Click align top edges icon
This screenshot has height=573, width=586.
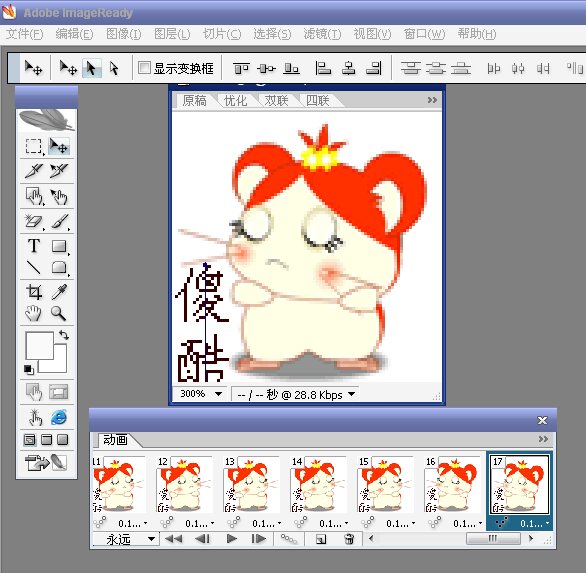[241, 68]
